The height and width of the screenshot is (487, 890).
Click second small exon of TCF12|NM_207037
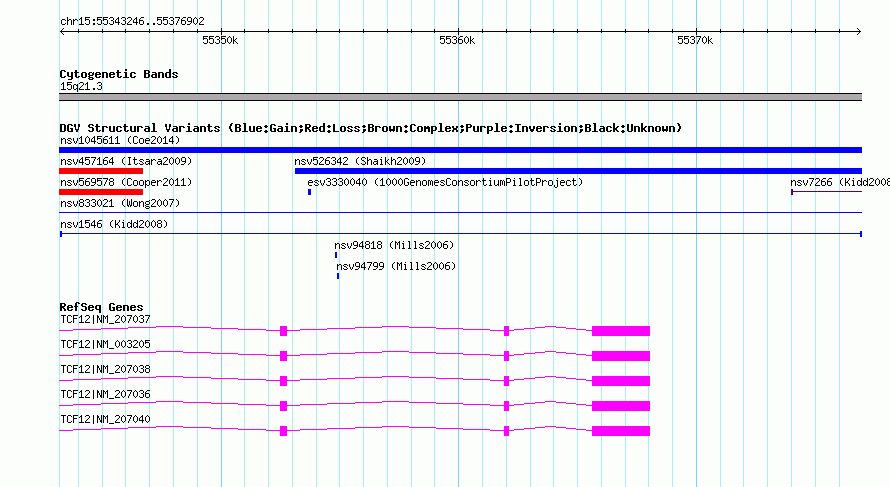coord(506,331)
